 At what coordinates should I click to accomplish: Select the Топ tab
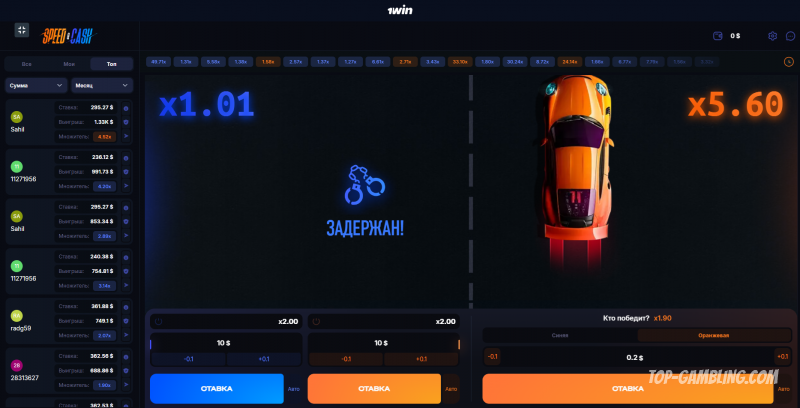click(x=112, y=64)
